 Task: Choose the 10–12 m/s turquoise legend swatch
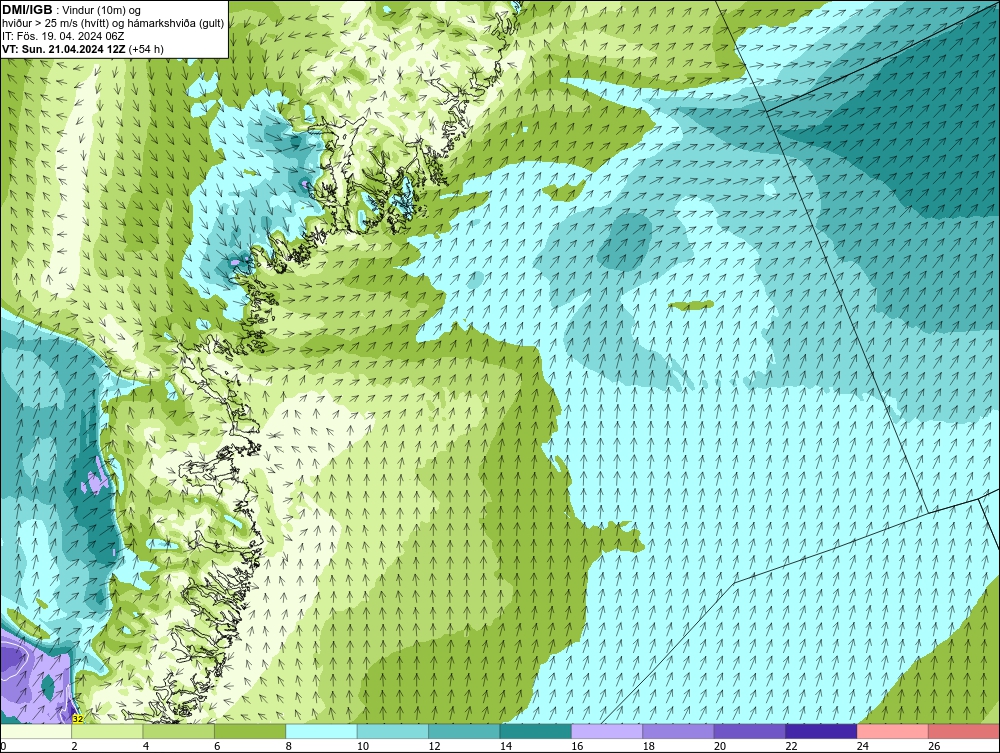coord(393,731)
